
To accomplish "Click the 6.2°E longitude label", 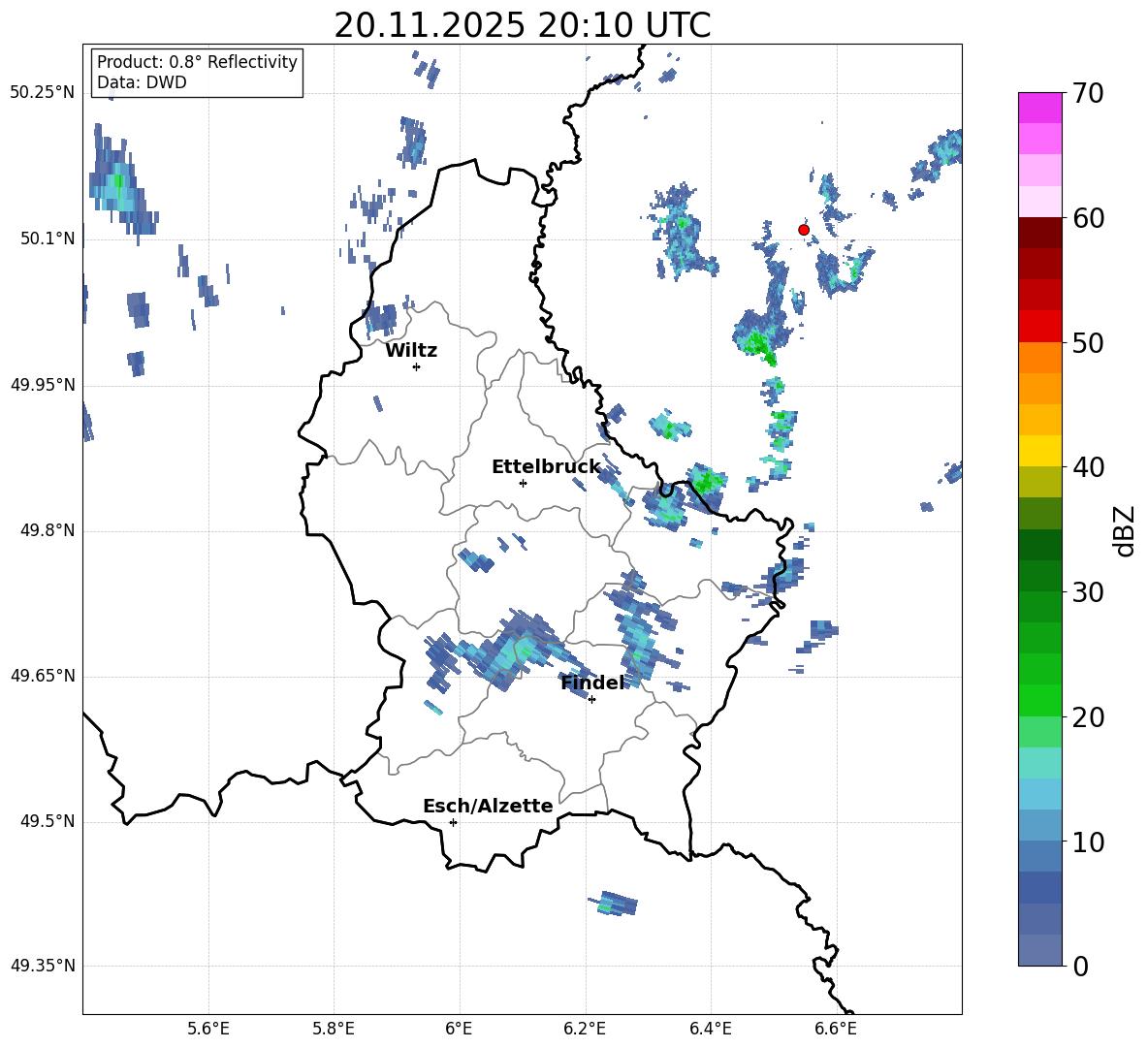I will [x=585, y=1029].
